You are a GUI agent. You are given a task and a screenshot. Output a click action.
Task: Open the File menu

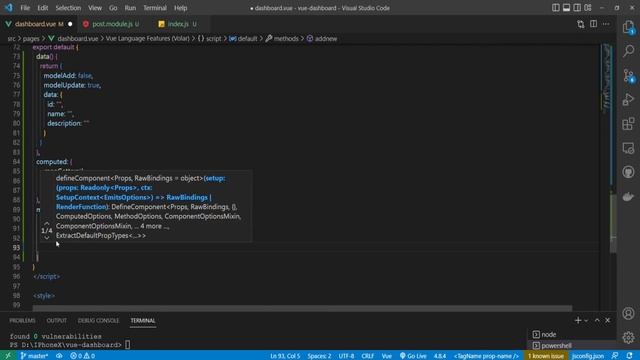pyautogui.click(x=25, y=8)
